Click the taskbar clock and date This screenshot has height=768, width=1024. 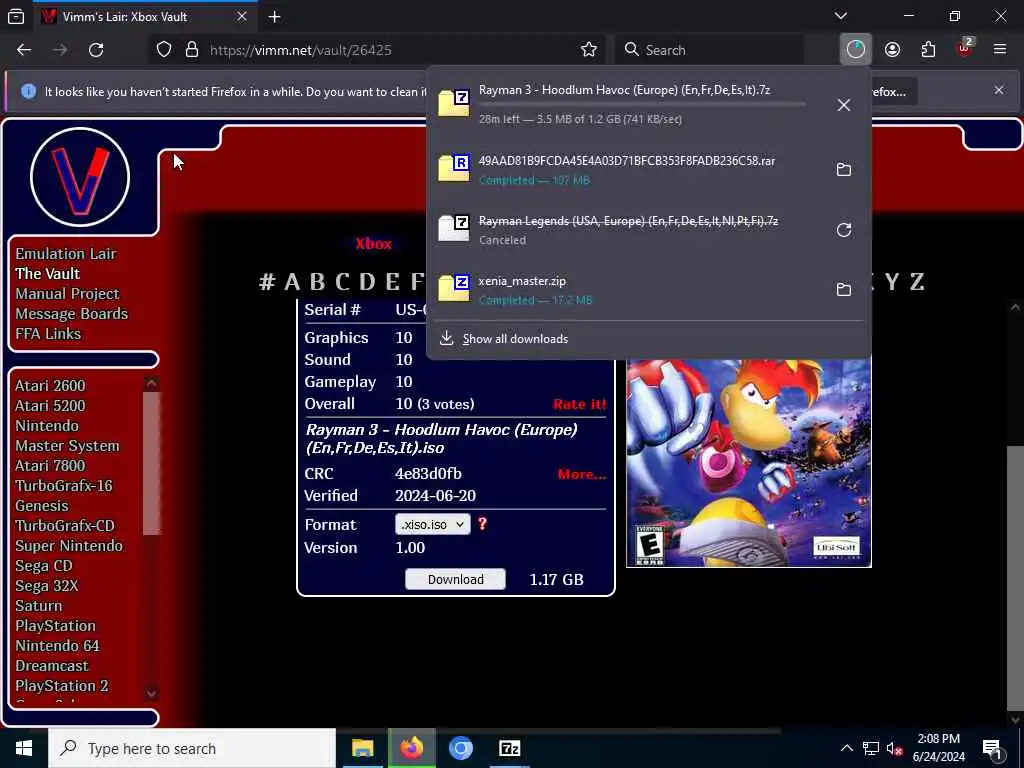click(x=938, y=748)
